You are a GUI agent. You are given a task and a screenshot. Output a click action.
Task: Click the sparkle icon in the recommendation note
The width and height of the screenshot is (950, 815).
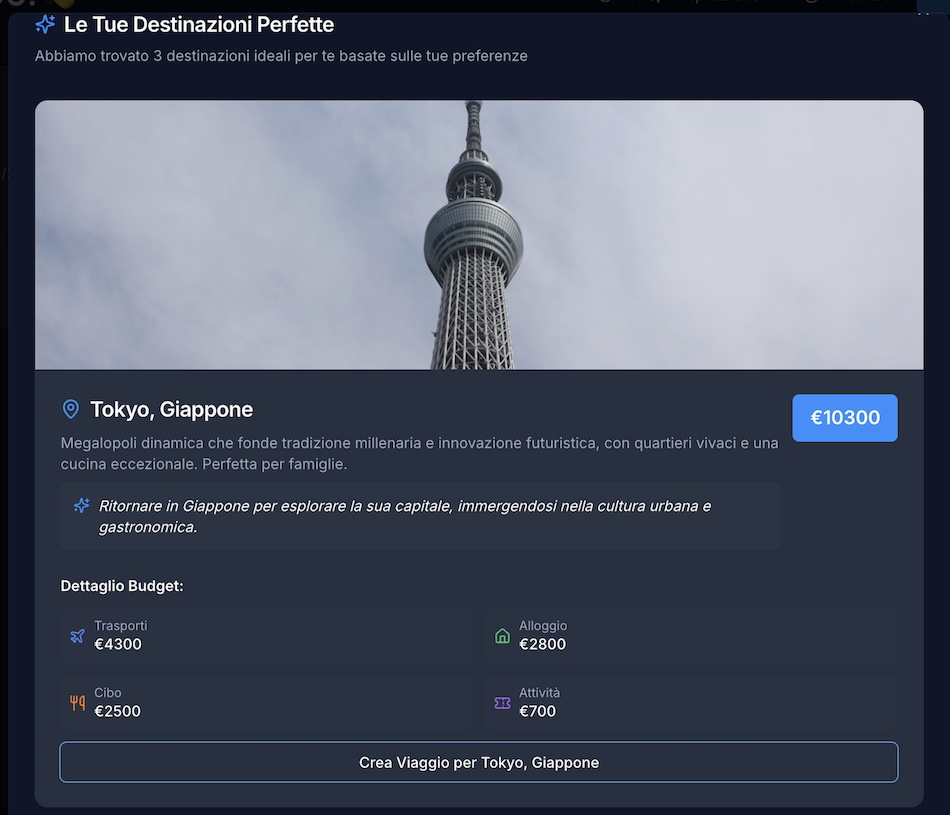point(82,506)
